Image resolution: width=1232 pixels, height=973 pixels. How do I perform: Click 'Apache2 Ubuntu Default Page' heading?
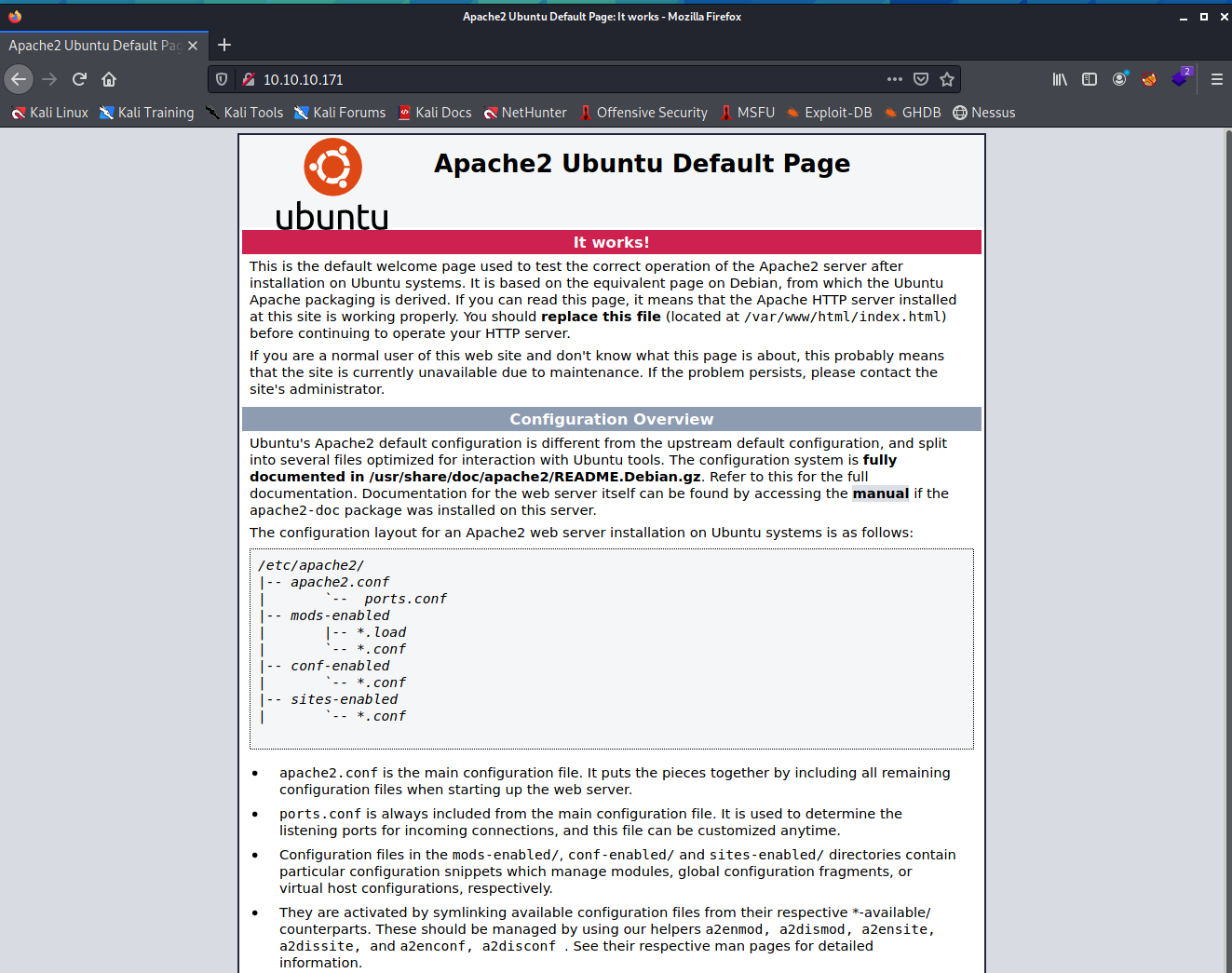tap(642, 163)
